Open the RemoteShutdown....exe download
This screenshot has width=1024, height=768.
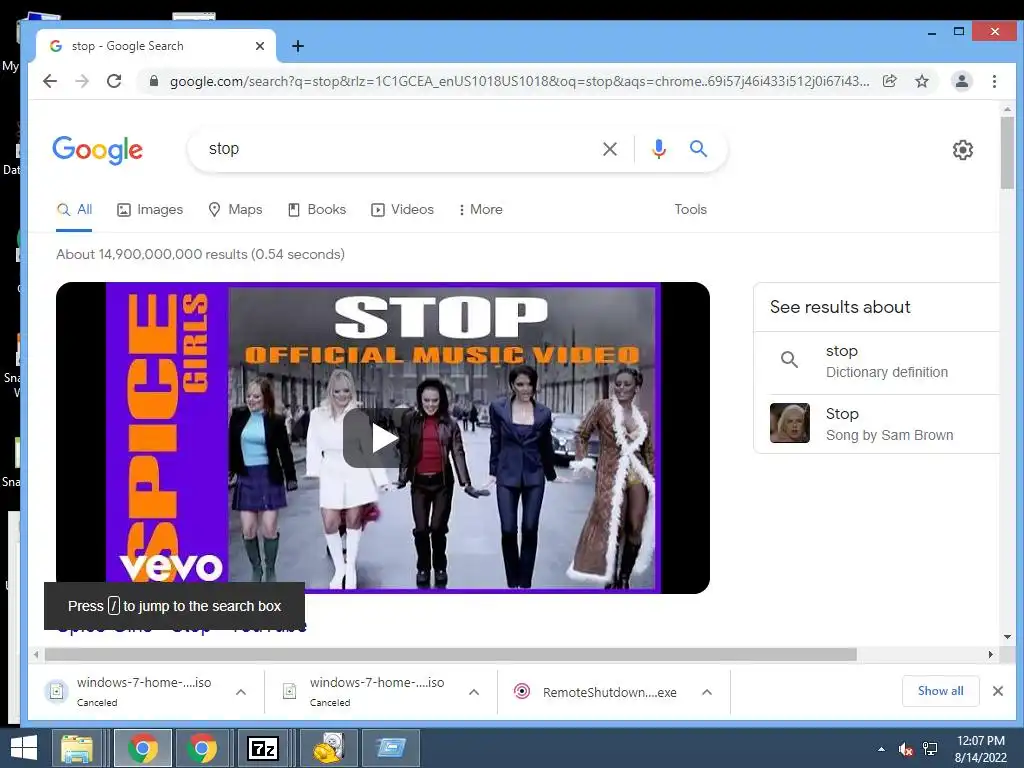[x=609, y=692]
